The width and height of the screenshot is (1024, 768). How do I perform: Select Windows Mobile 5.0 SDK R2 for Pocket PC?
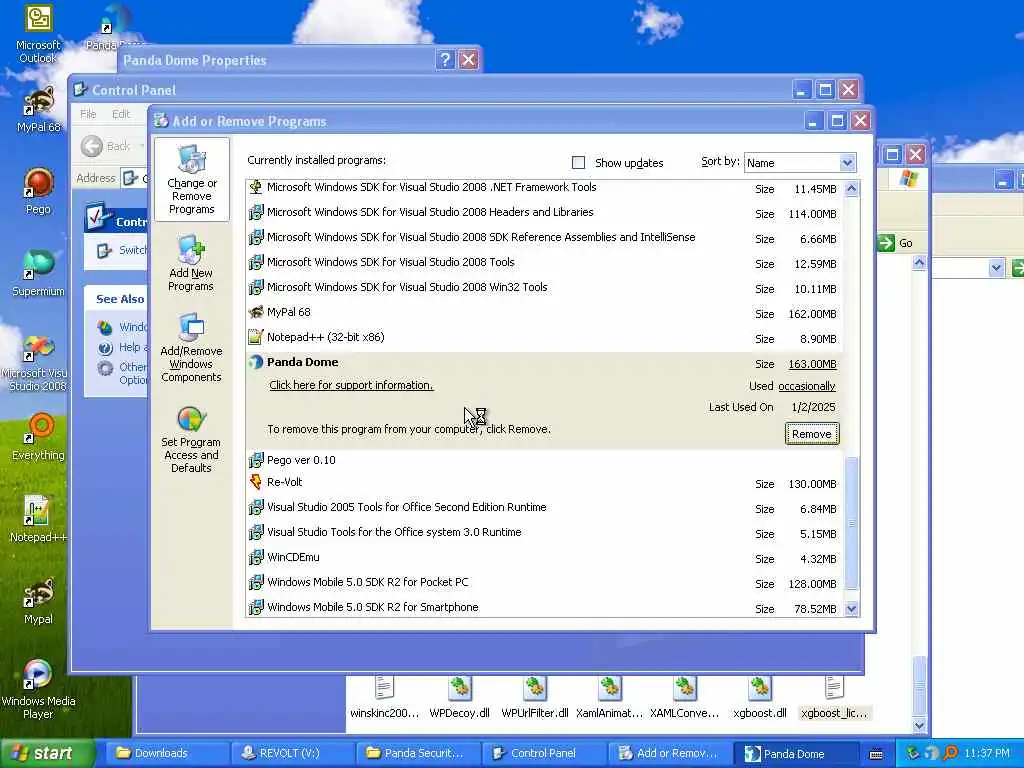(544, 583)
